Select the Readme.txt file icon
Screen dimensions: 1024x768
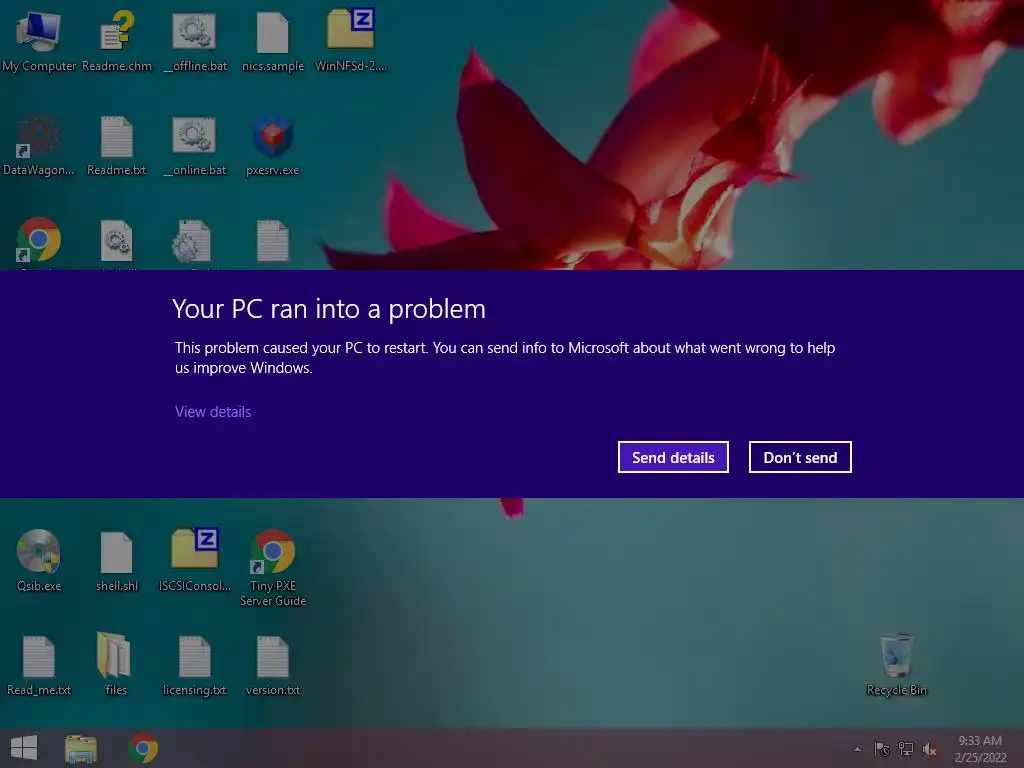pos(117,145)
